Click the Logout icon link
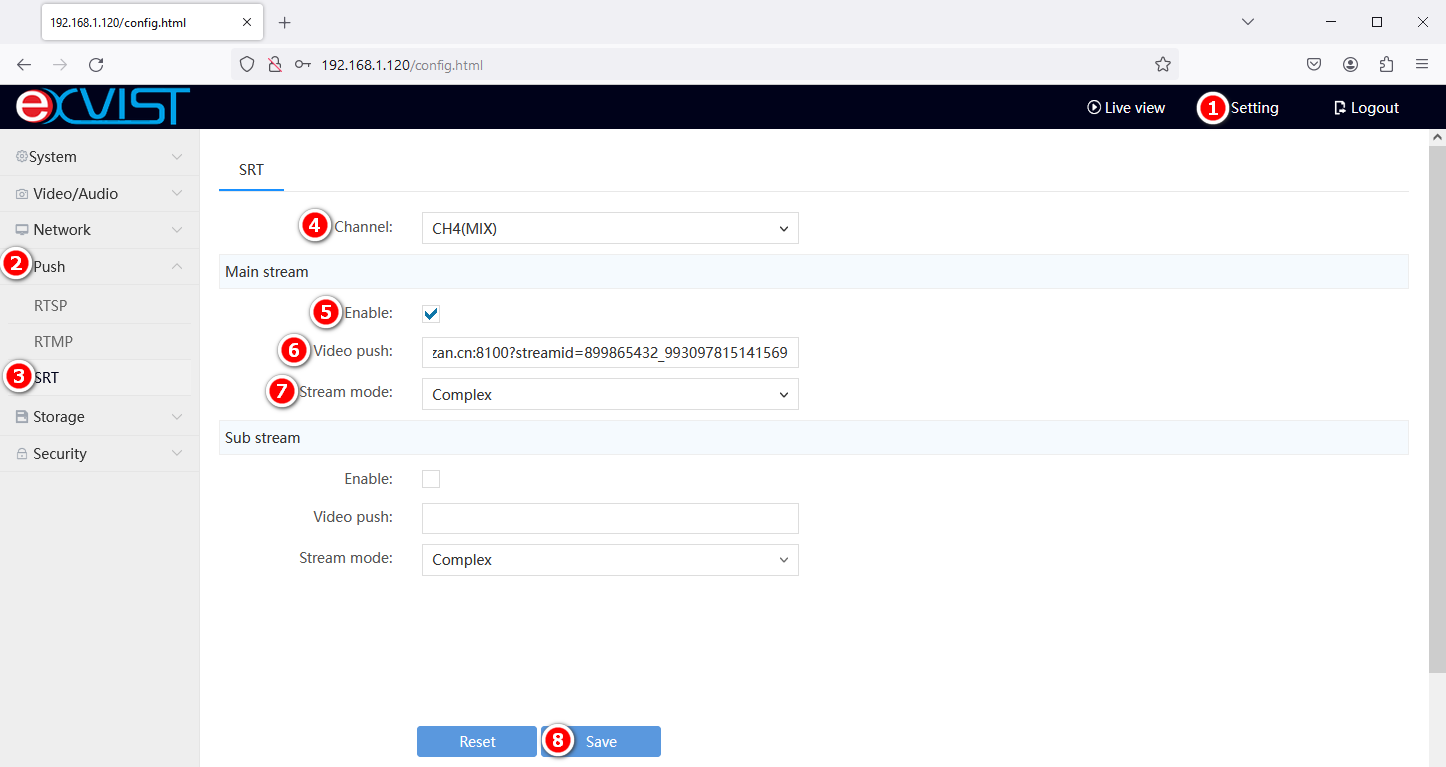 click(1366, 108)
